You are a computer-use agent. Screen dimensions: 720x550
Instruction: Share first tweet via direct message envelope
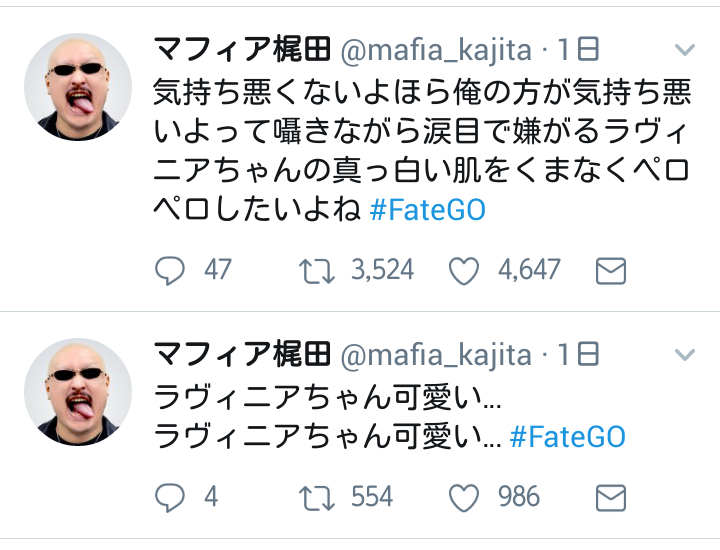(x=611, y=270)
